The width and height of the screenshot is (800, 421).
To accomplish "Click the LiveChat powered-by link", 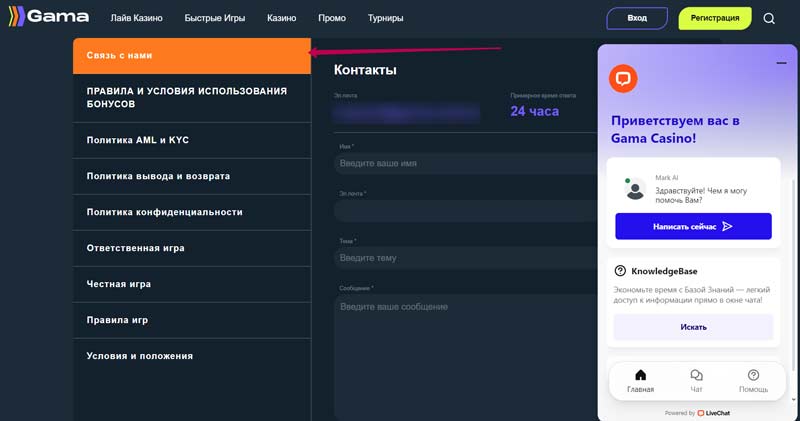I will tap(697, 413).
